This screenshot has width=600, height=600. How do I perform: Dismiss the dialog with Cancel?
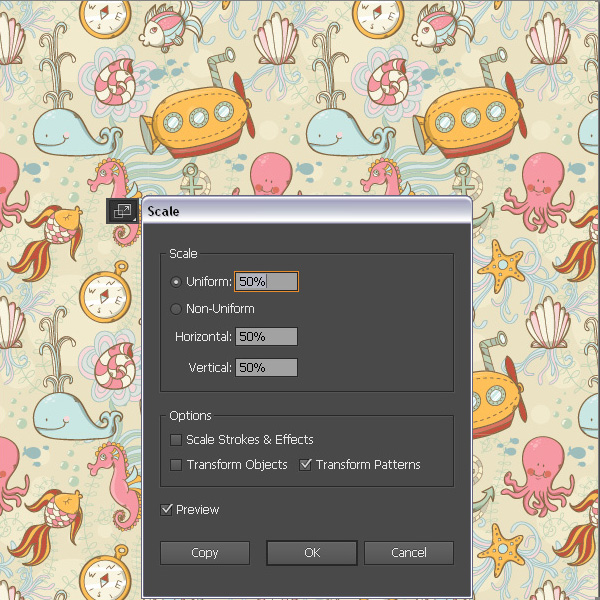408,553
